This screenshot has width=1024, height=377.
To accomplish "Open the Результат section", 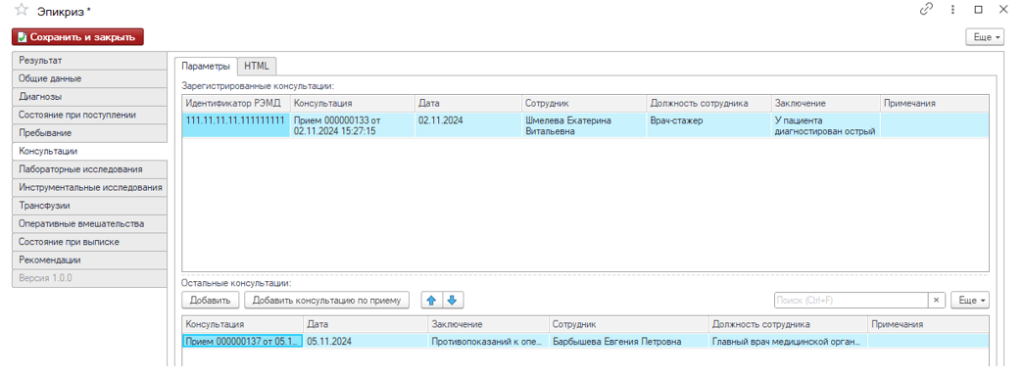I will (x=89, y=60).
